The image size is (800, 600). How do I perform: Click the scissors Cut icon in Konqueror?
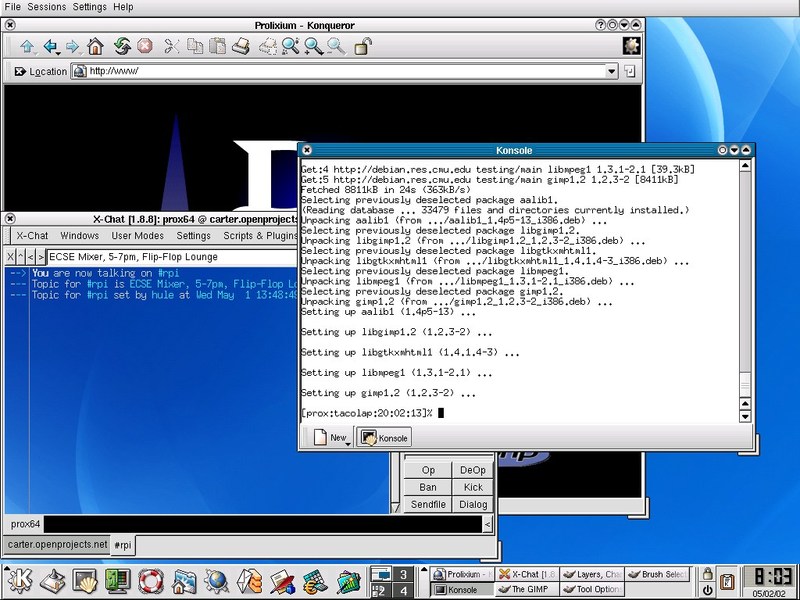click(172, 46)
